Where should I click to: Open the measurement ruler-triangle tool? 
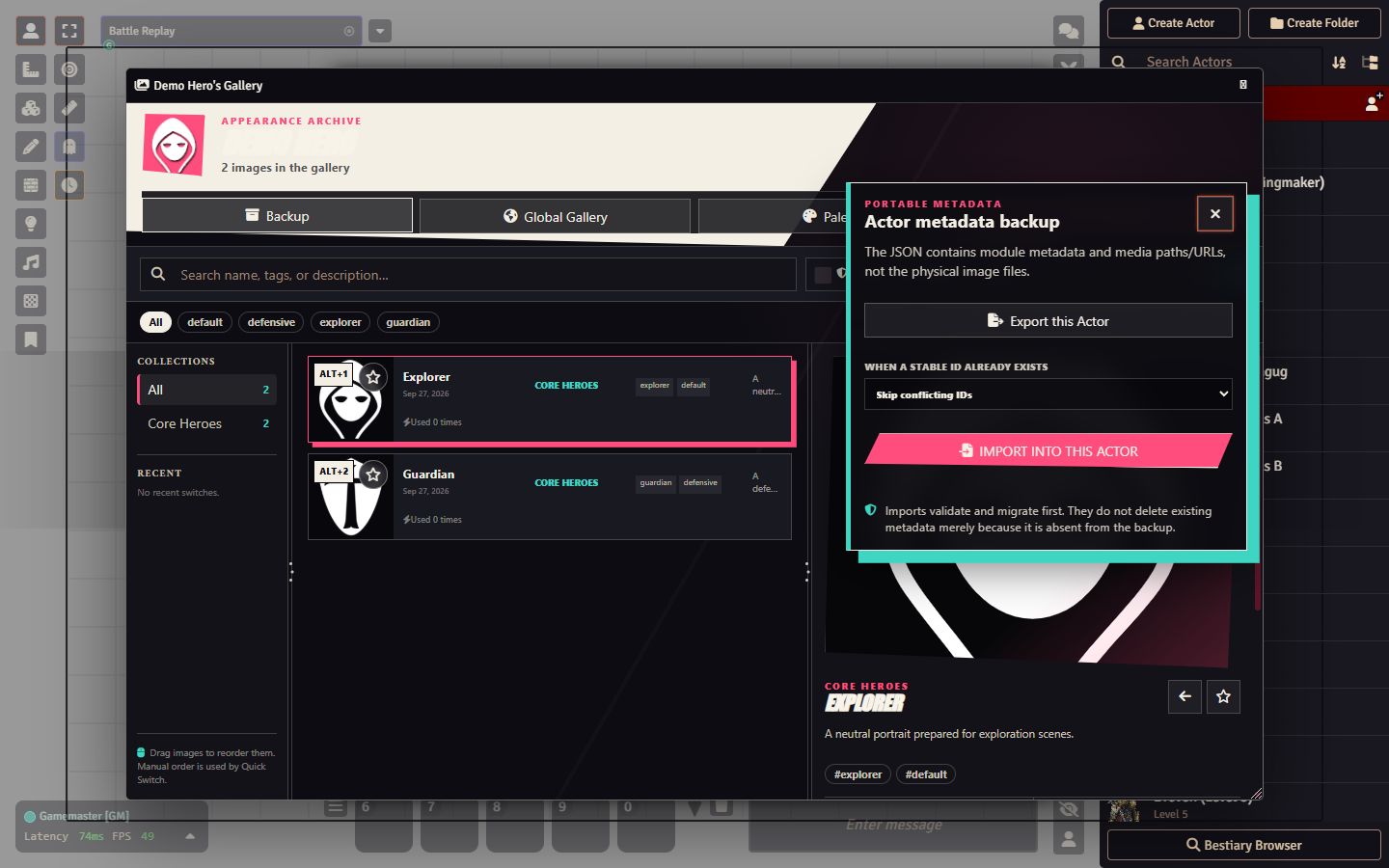[31, 69]
